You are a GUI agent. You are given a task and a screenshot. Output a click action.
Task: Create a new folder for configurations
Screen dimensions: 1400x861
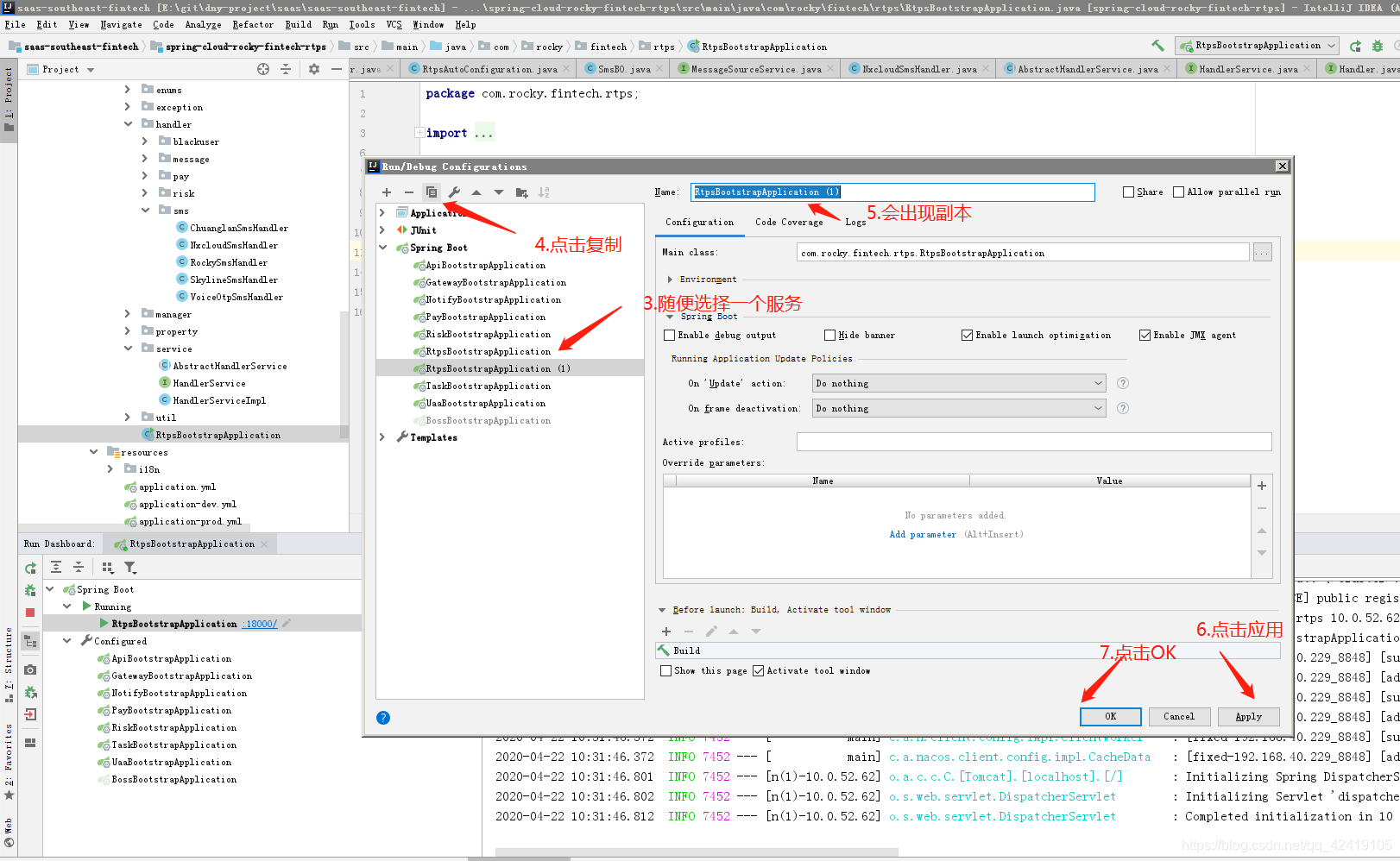522,192
